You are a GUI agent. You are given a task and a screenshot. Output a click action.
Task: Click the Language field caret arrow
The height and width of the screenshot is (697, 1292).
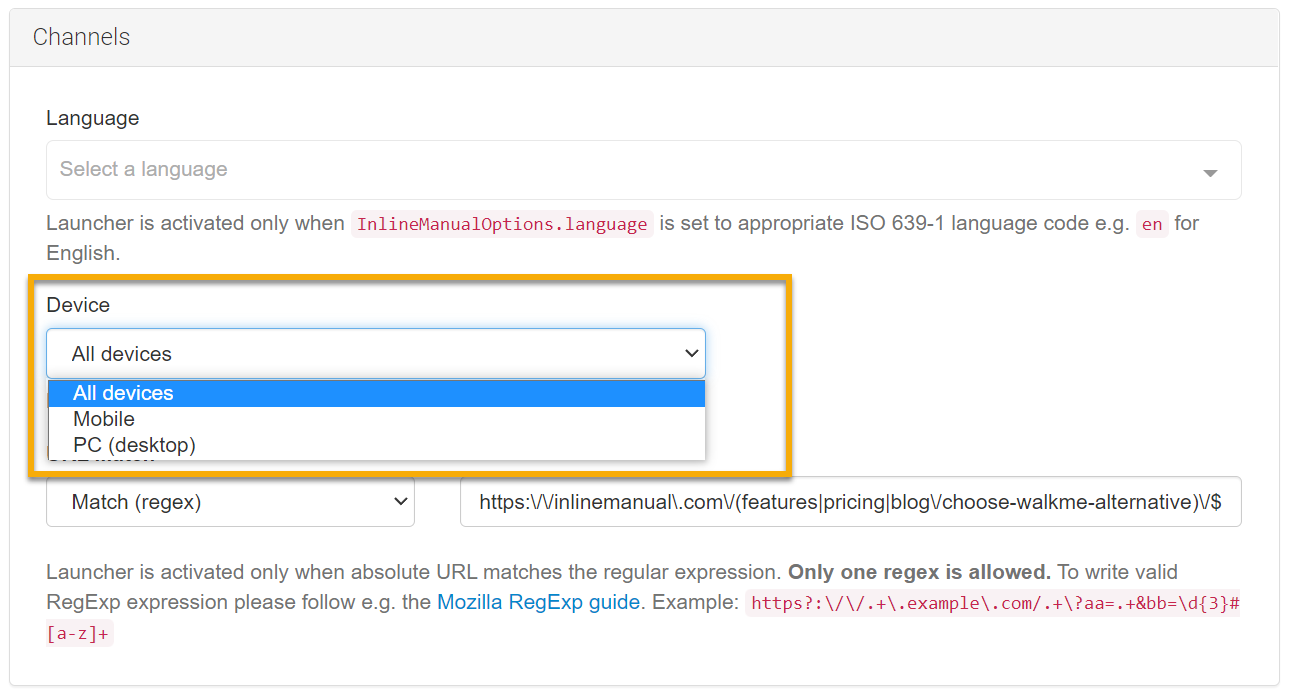pyautogui.click(x=1210, y=173)
